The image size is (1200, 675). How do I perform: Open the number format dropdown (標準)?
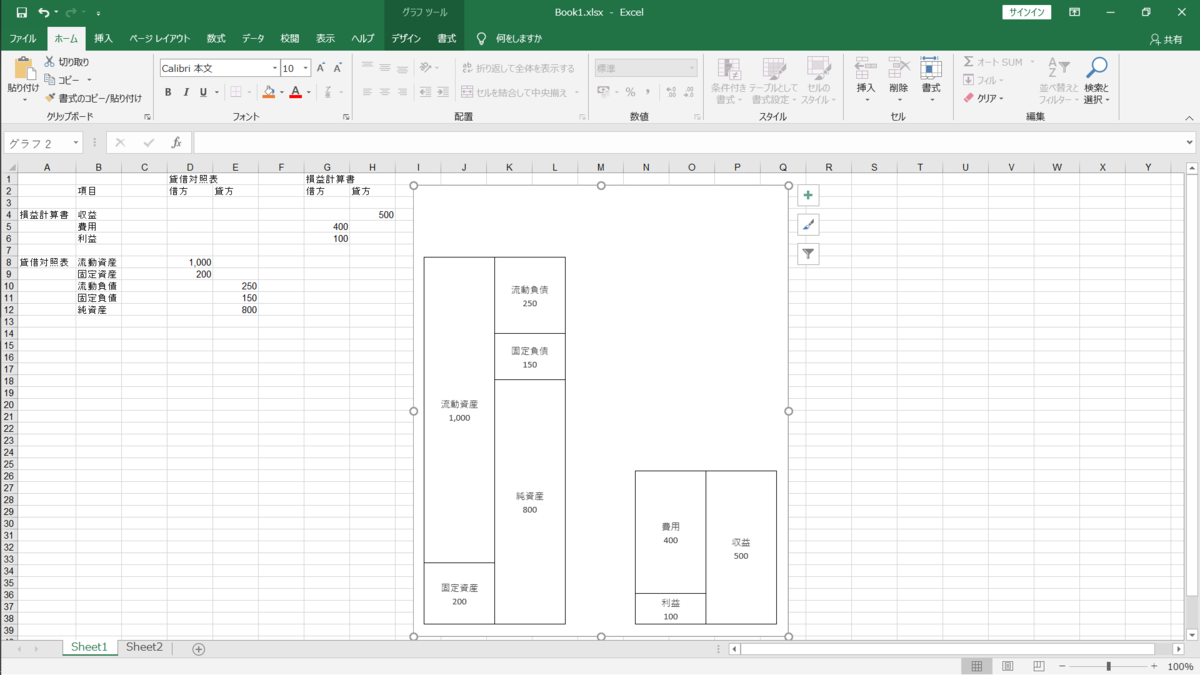(x=691, y=68)
